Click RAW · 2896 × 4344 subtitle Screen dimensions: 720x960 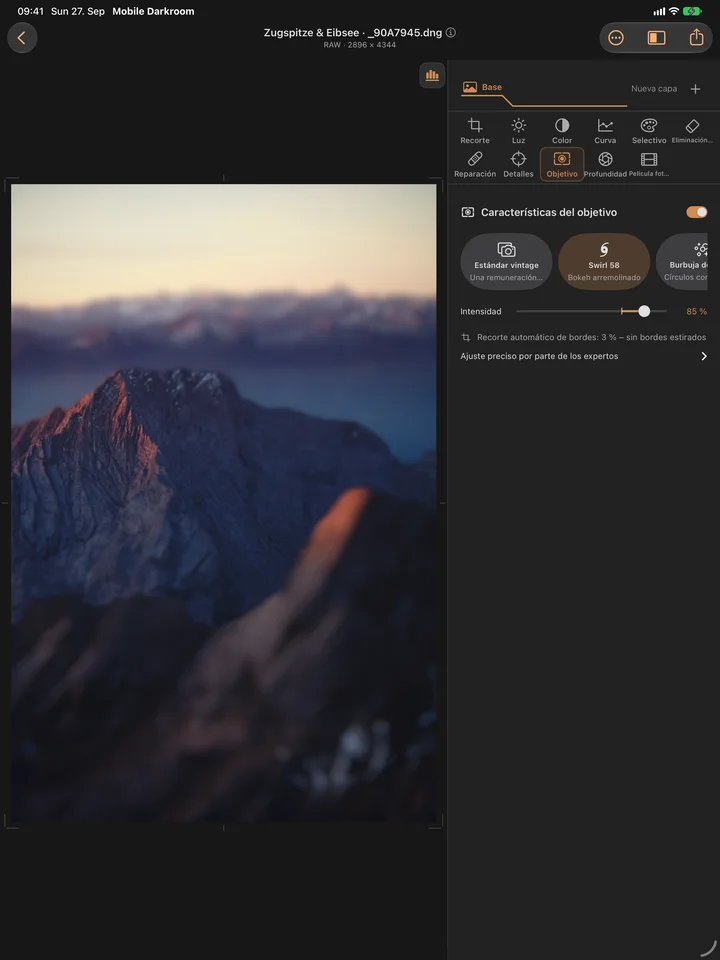[359, 45]
